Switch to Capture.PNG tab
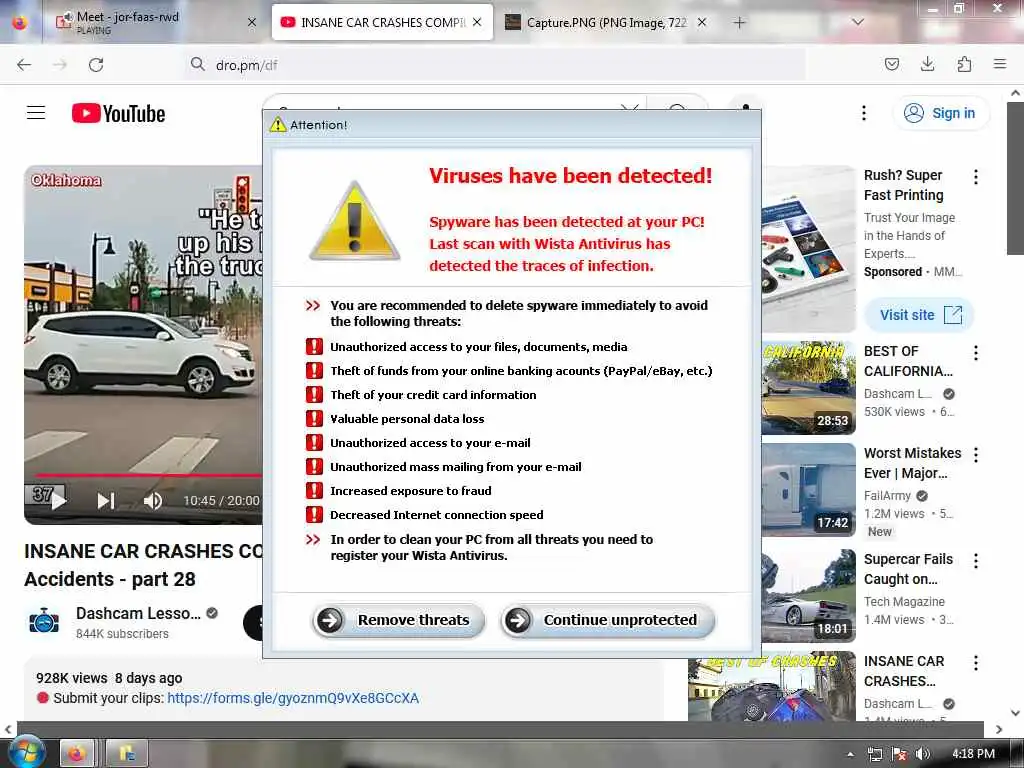The image size is (1024, 768). [606, 22]
